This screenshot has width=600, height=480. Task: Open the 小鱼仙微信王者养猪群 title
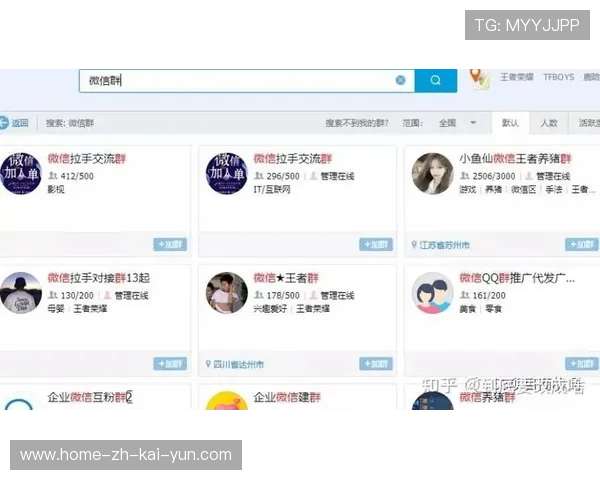pos(515,158)
